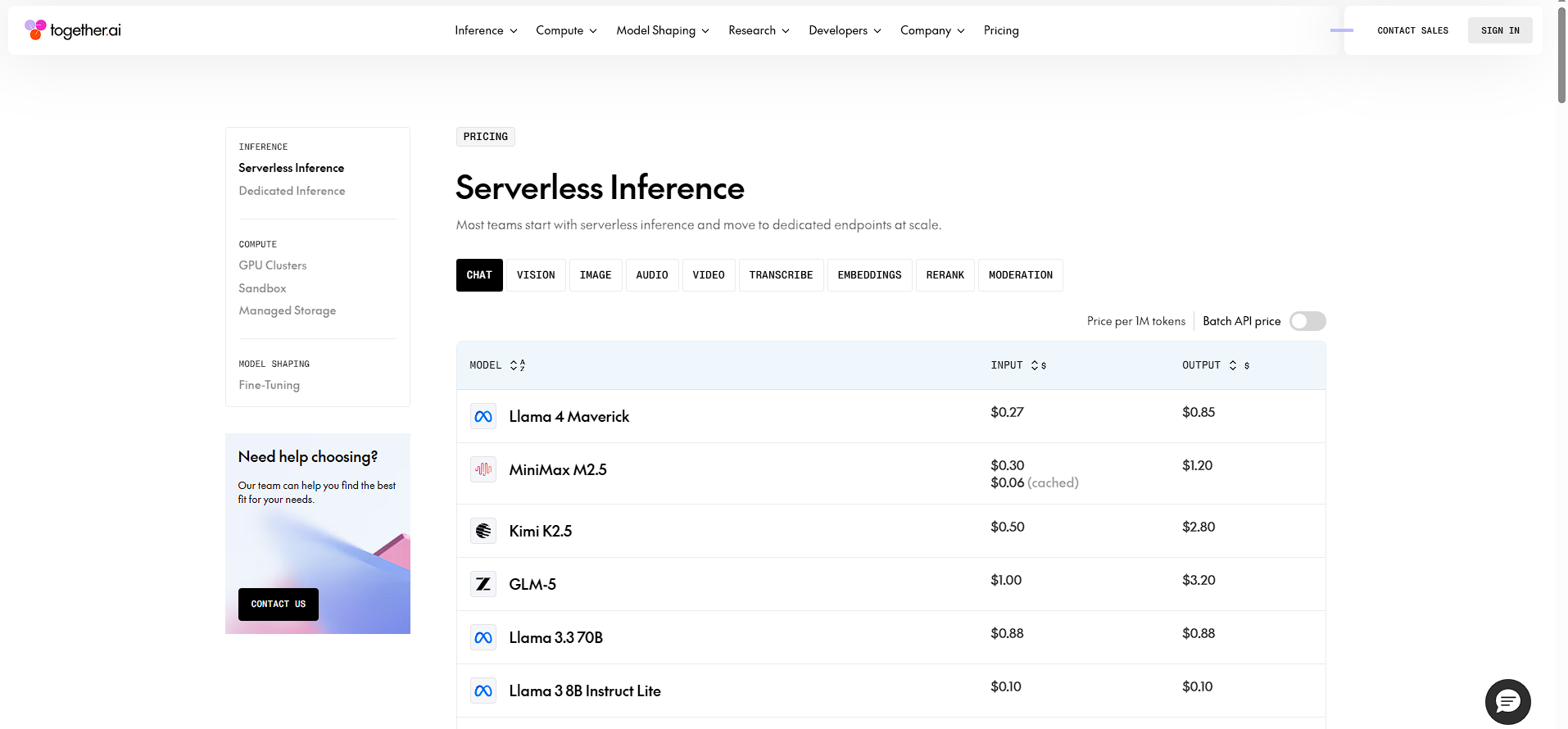Click the Meta icon beside Llama 3.3 70B
The height and width of the screenshot is (729, 1568).
tap(483, 637)
